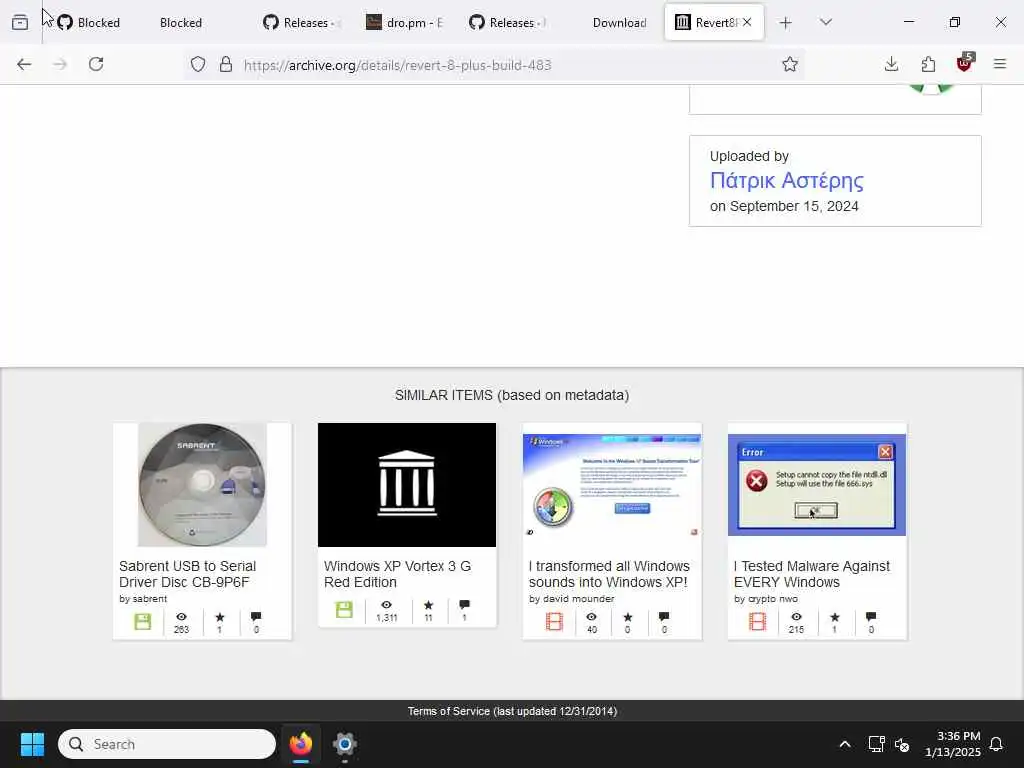Open uploader Πάτρικ Αστέρης profile link
Image resolution: width=1024 pixels, height=768 pixels.
[786, 180]
